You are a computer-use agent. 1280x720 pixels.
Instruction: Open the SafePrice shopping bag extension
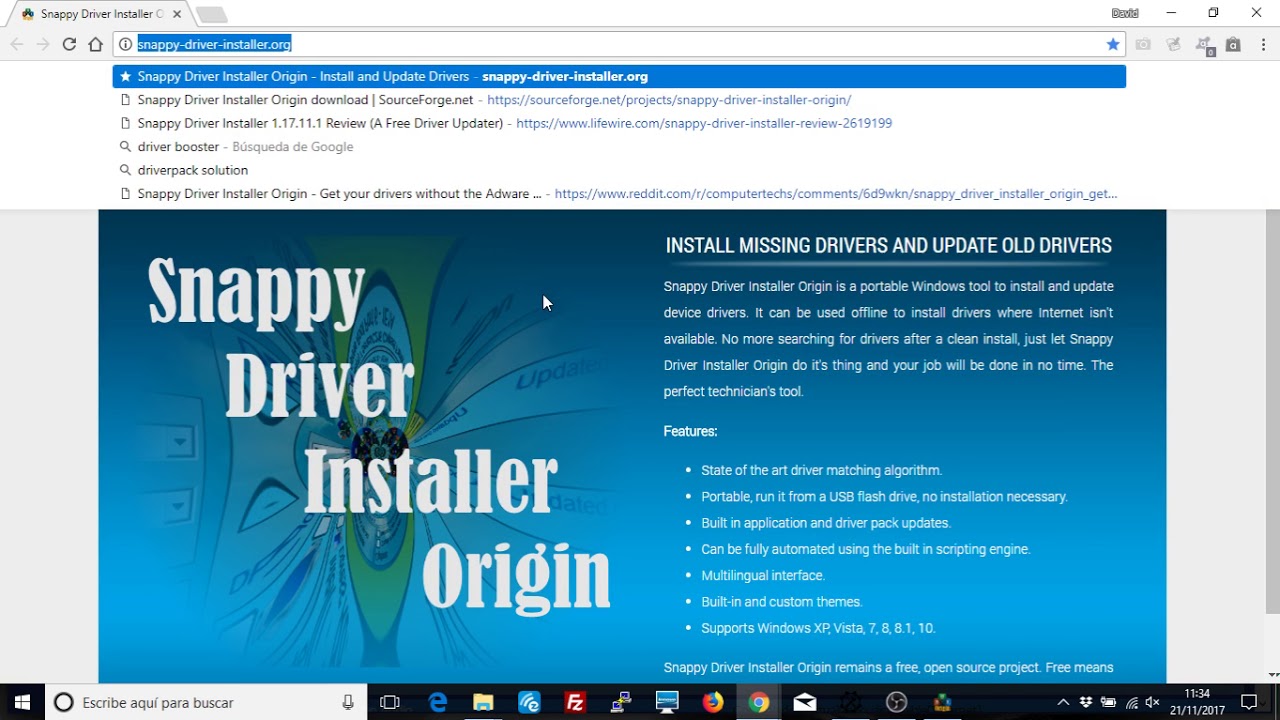tap(1232, 44)
